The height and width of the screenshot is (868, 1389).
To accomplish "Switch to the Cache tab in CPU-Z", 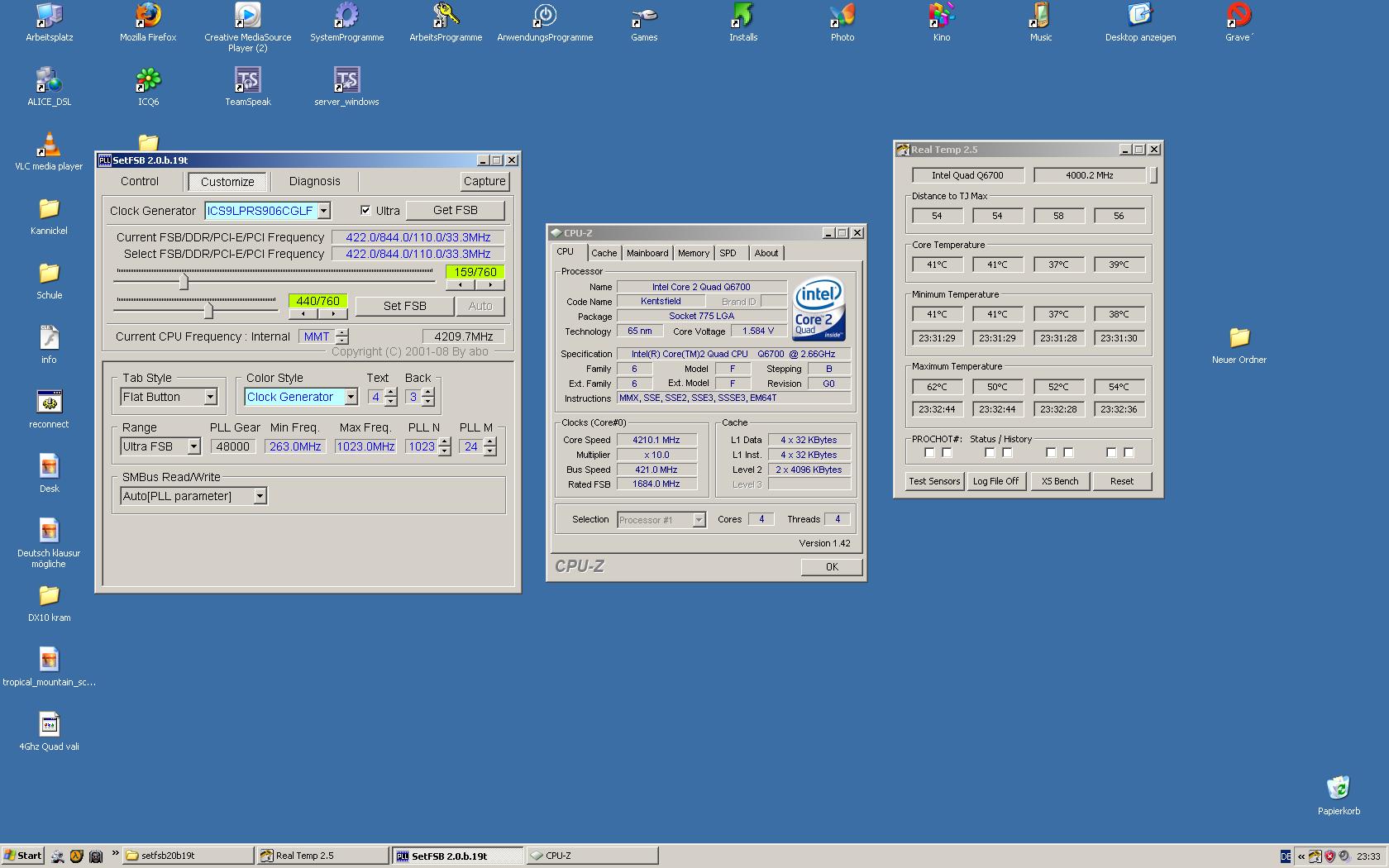I will coord(604,253).
